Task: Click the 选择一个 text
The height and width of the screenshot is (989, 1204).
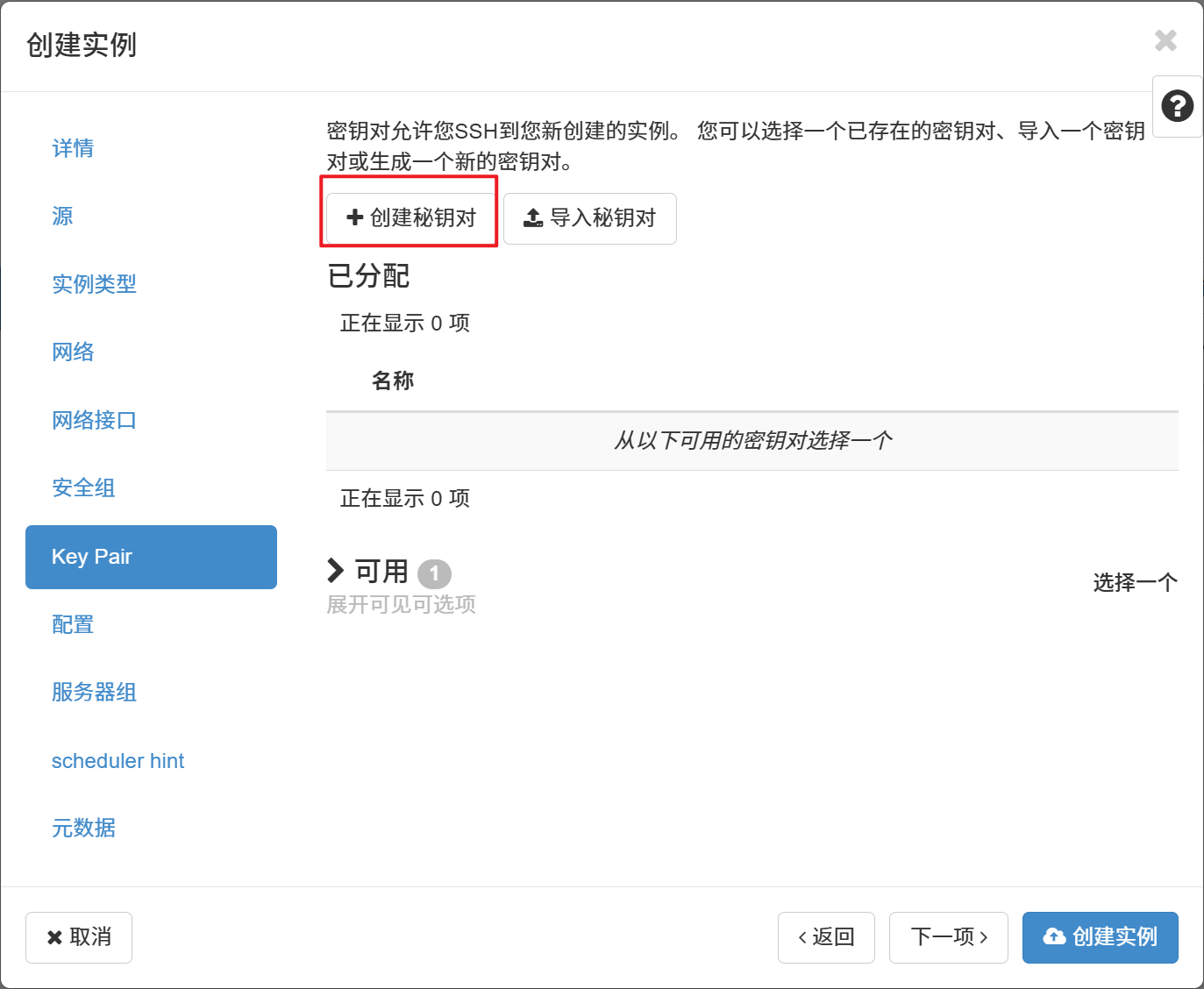Action: [x=1136, y=582]
